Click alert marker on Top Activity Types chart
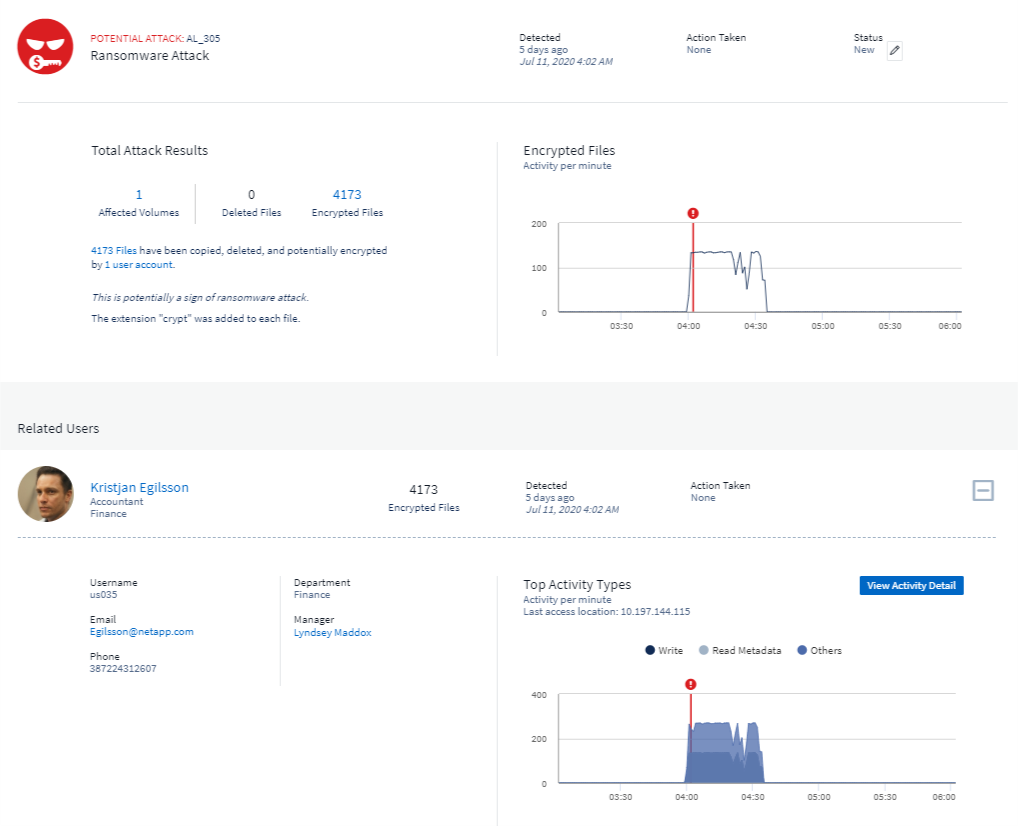 [x=690, y=684]
